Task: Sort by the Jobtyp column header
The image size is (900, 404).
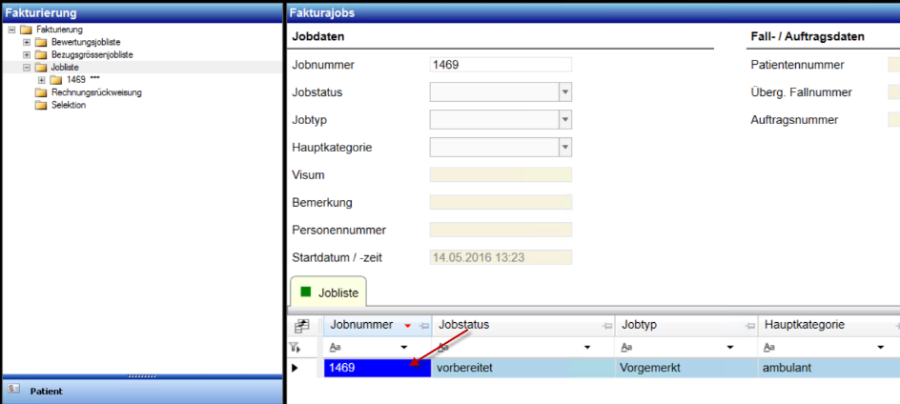Action: click(639, 325)
